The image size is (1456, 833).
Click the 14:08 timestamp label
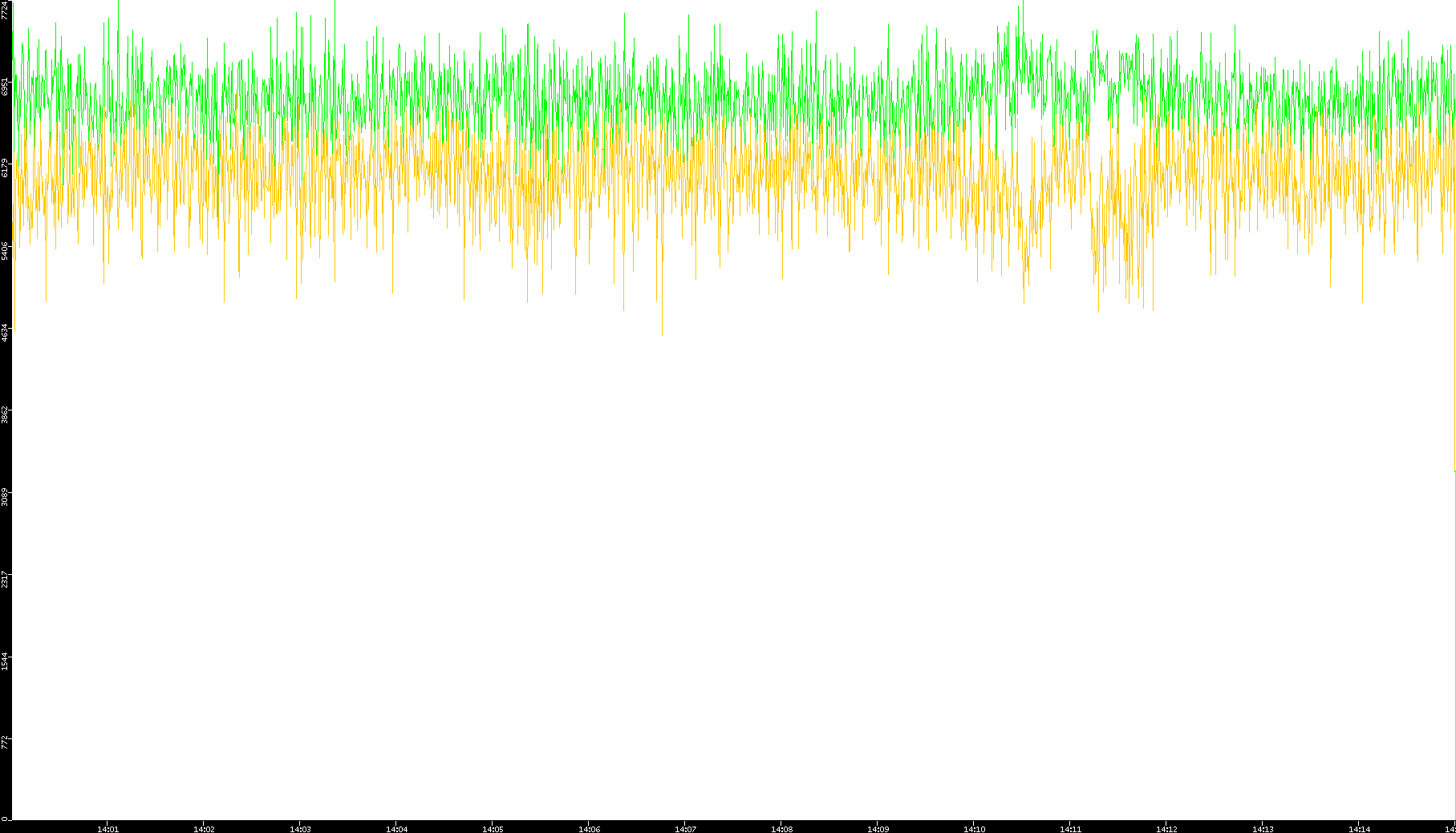pyautogui.click(x=781, y=829)
